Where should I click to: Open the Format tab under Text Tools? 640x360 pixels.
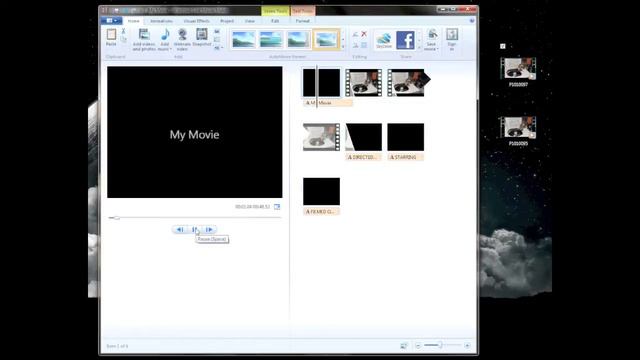(302, 21)
